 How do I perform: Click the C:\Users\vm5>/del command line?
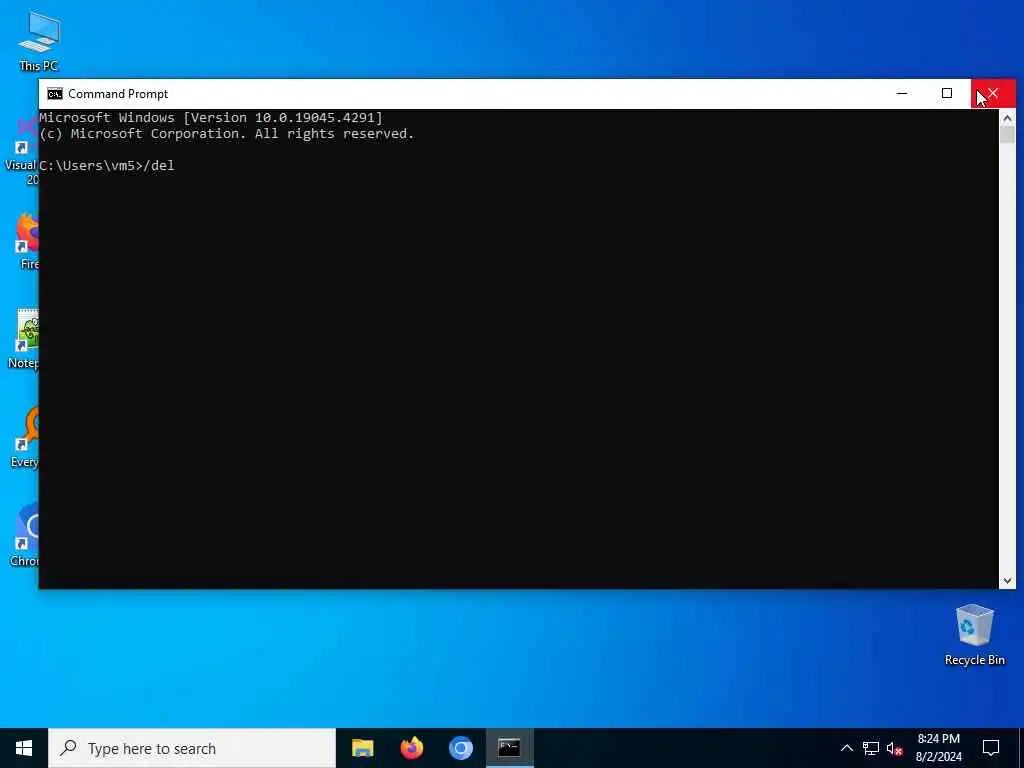click(107, 166)
